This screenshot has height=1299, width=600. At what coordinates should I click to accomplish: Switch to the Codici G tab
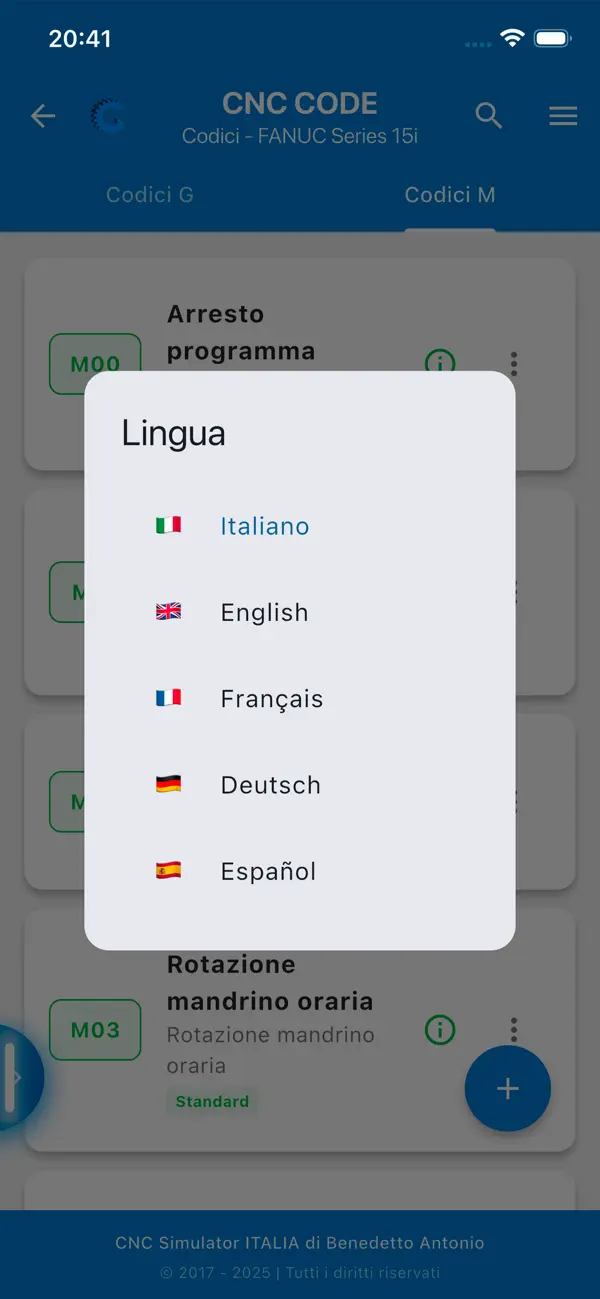coord(150,195)
